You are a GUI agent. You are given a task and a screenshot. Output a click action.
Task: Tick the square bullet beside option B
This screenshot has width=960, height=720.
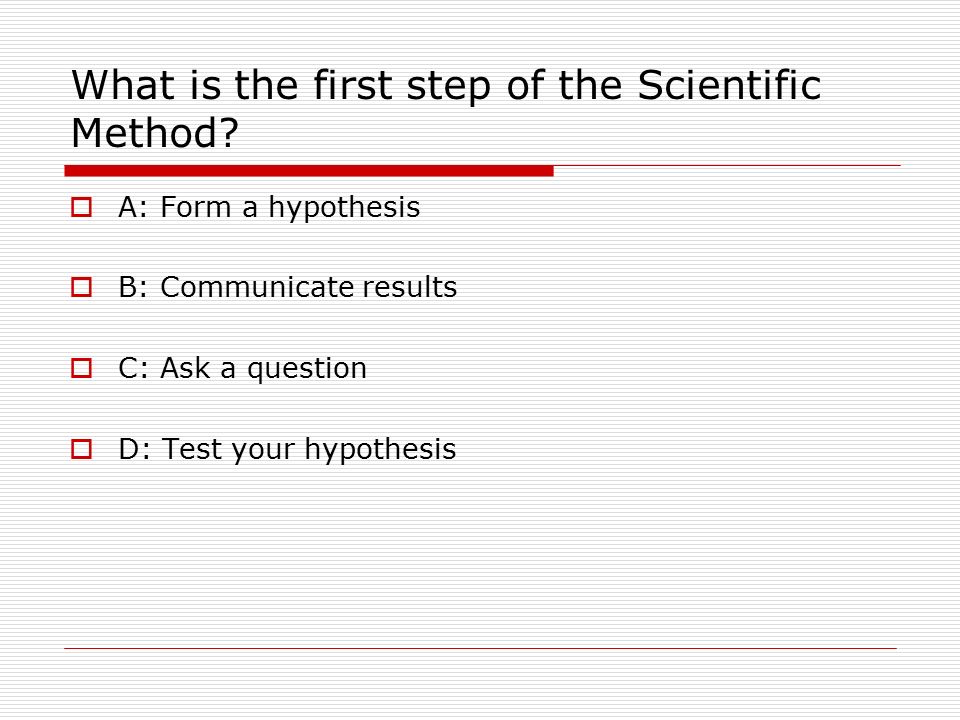click(81, 287)
